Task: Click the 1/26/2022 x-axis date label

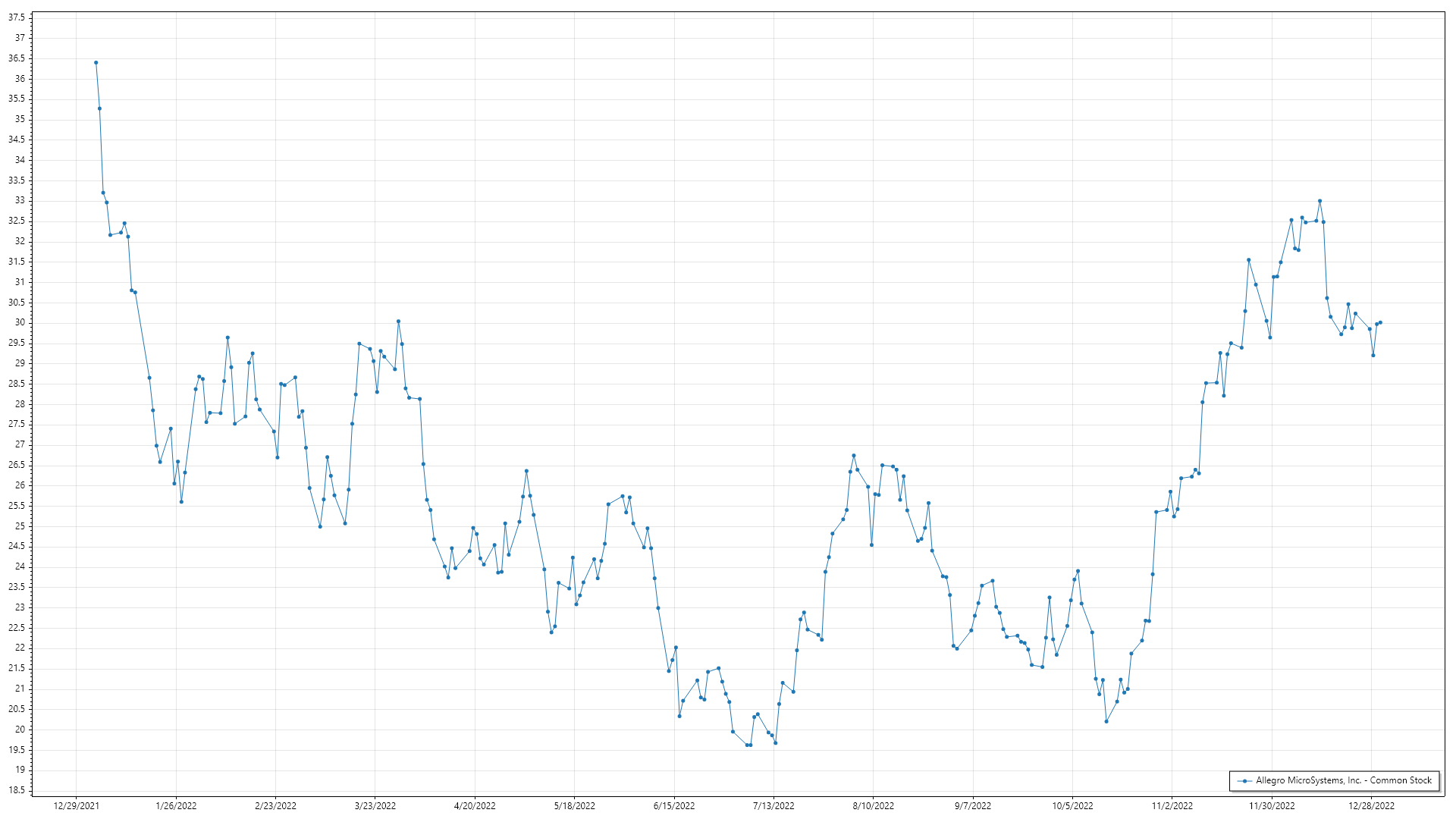Action: coord(176,805)
